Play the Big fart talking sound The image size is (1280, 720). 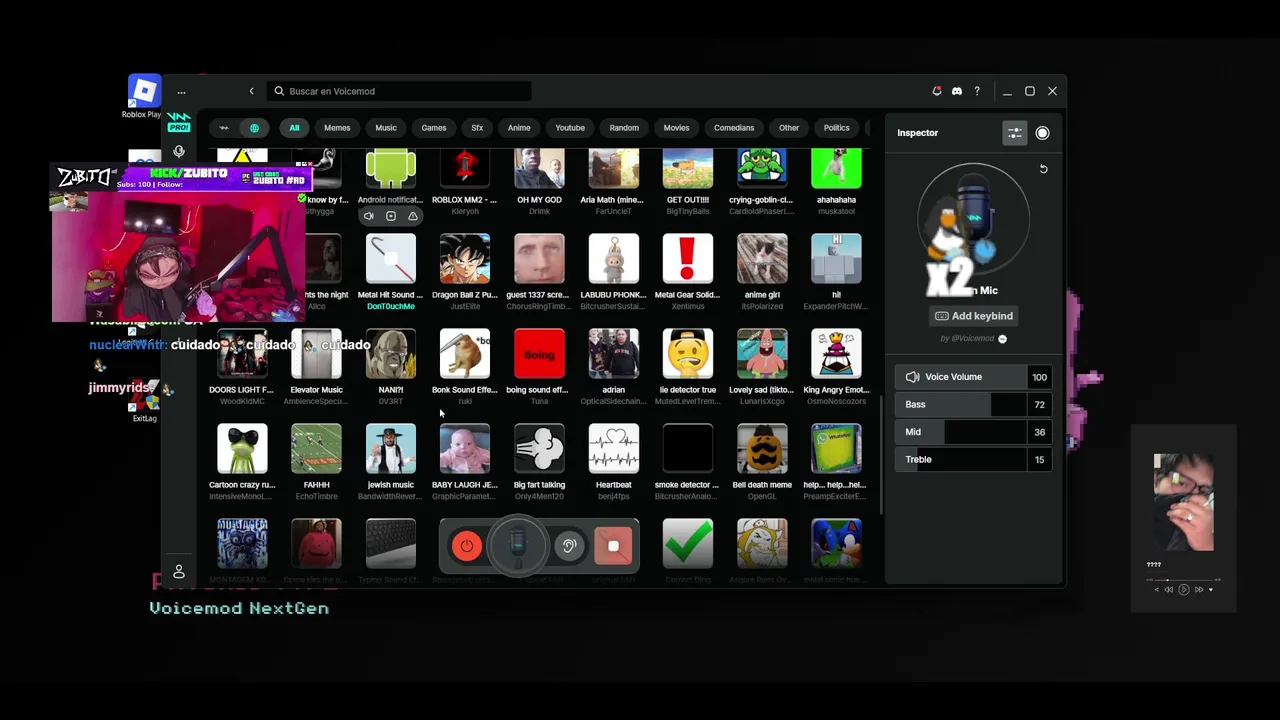point(539,449)
